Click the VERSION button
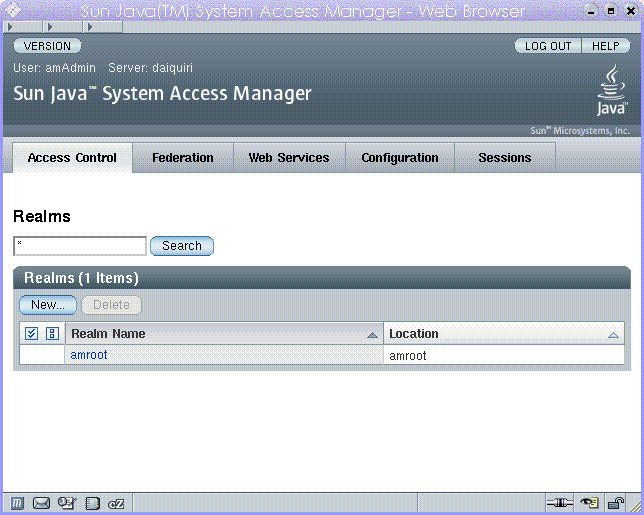The height and width of the screenshot is (515, 644). coord(47,46)
